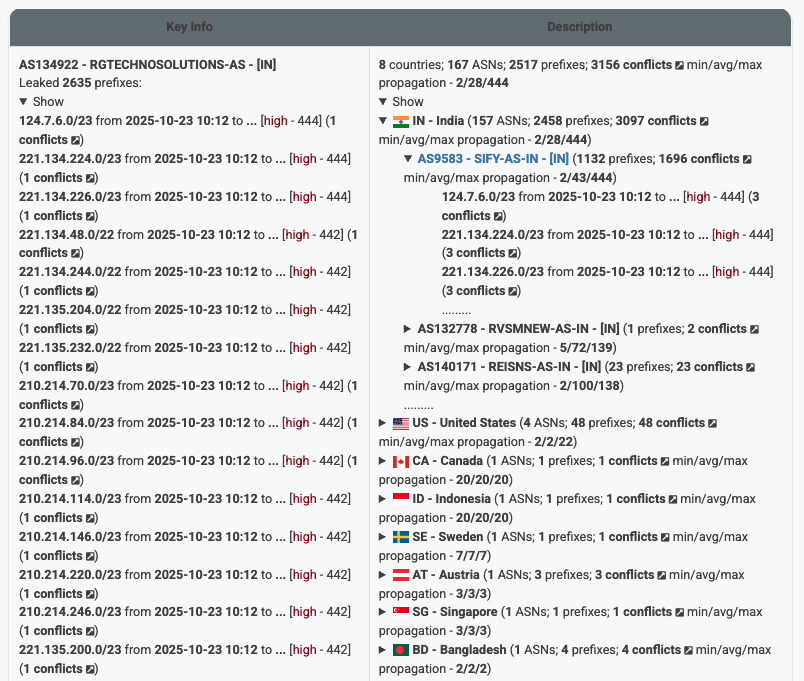Open conflicts icon in the Sweden row
Viewport: 804px width, 681px height.
pyautogui.click(x=665, y=537)
